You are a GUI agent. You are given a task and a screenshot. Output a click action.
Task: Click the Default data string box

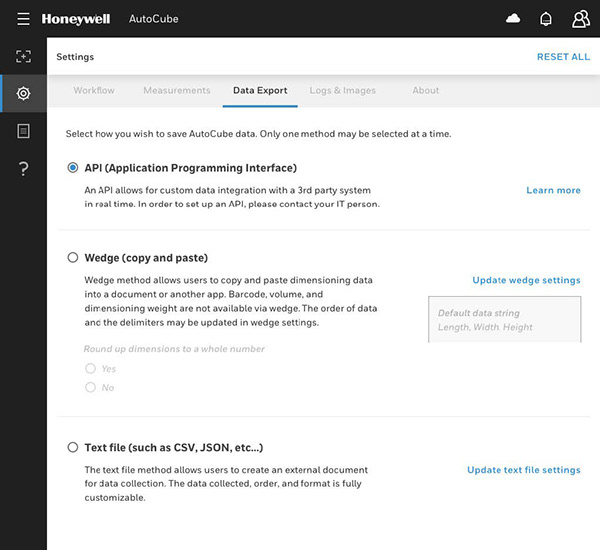(505, 319)
